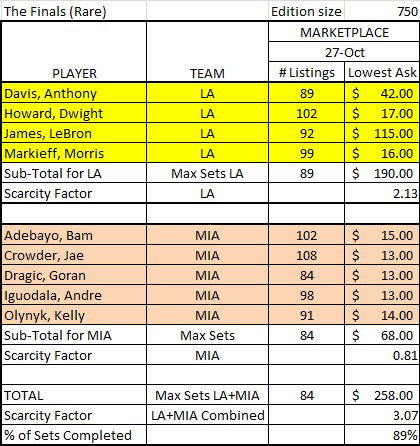
Task: Select the 'Dragic, Goran' player cell
Action: coord(74,275)
